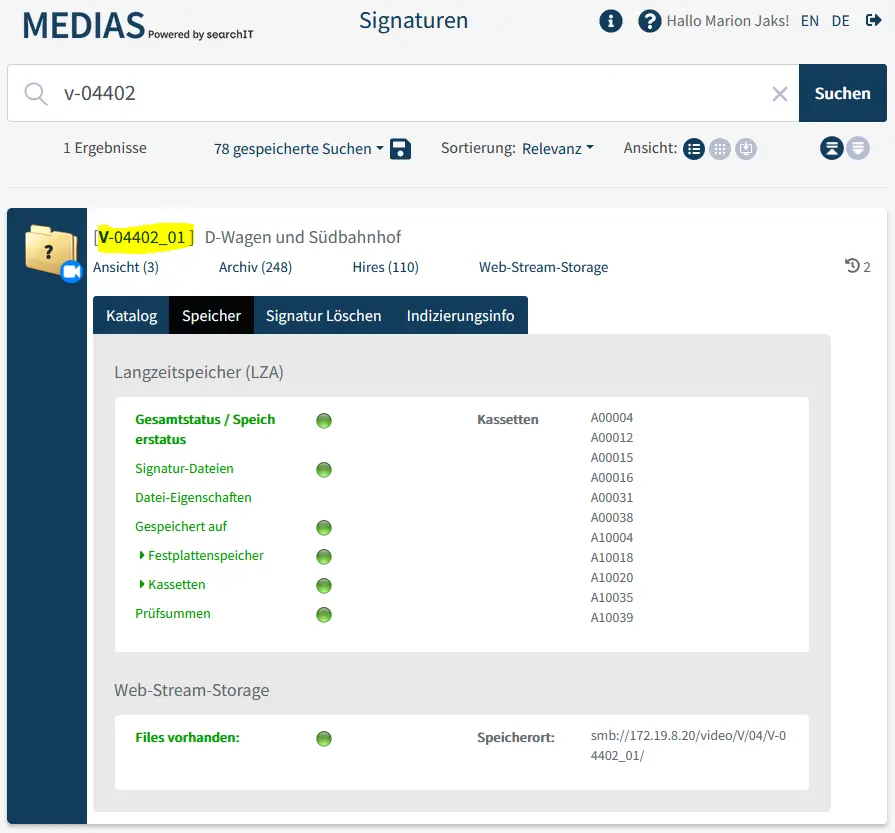Switch to list view
This screenshot has height=833, width=895.
(694, 149)
